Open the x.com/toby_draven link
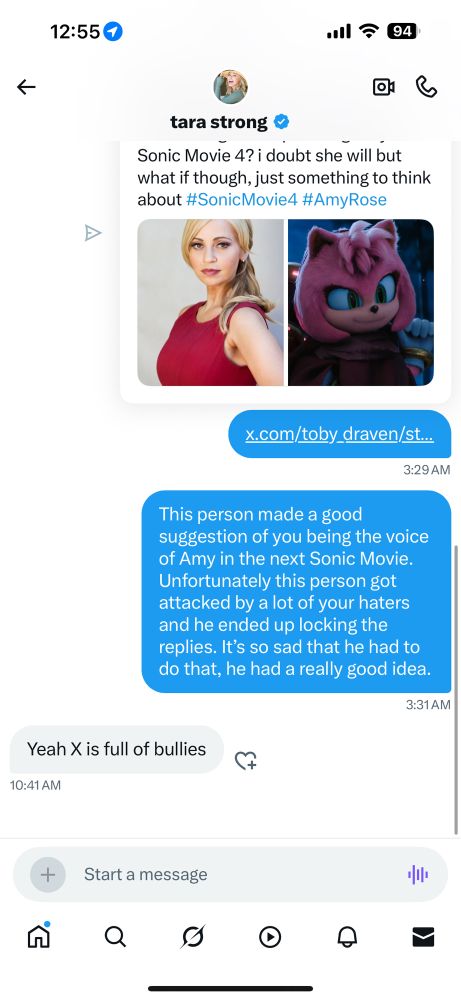The height and width of the screenshot is (1000, 461). click(340, 434)
